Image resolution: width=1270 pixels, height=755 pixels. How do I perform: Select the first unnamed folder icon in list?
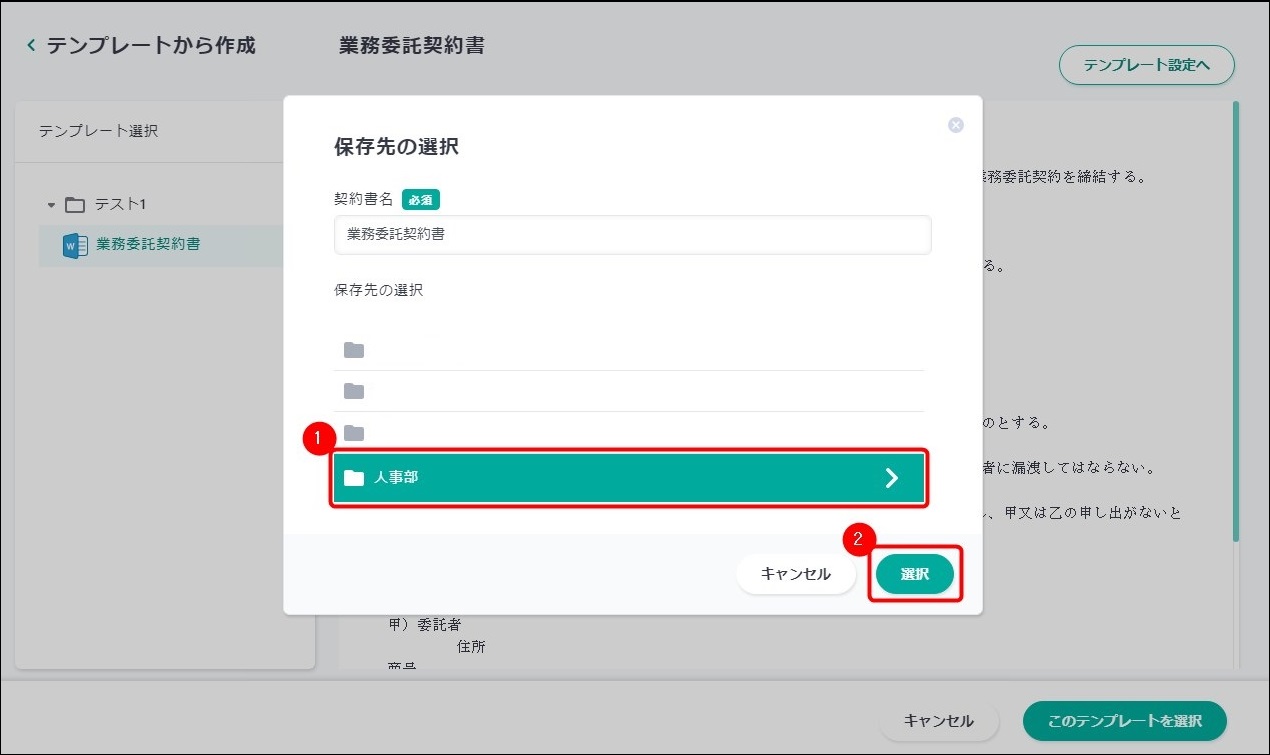[x=354, y=350]
